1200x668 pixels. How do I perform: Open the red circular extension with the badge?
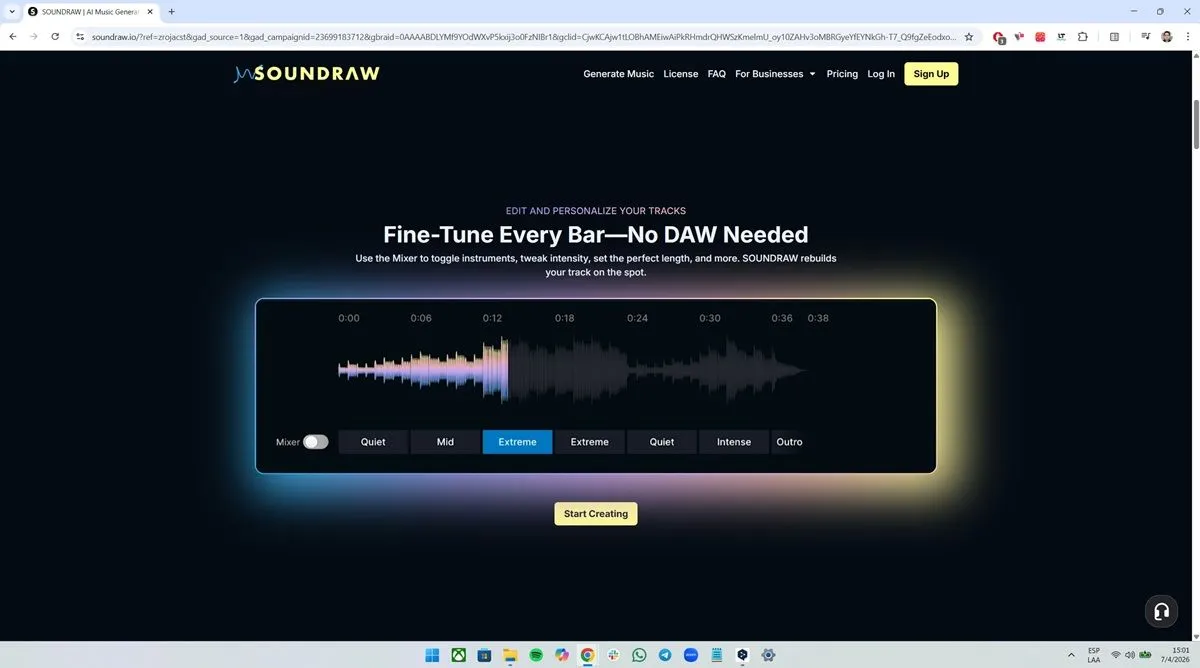999,37
